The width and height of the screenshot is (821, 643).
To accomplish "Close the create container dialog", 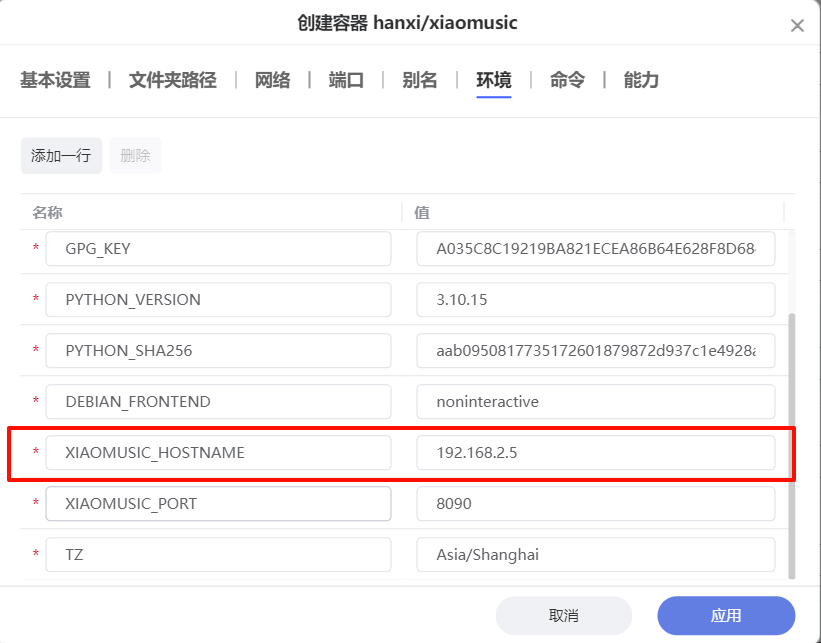I will click(797, 26).
